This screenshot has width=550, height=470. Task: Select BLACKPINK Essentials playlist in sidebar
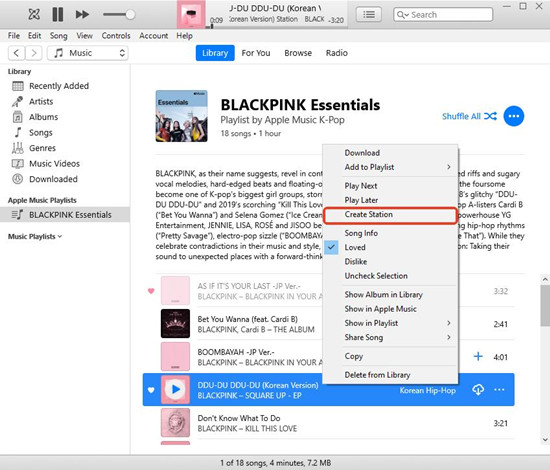[65, 215]
